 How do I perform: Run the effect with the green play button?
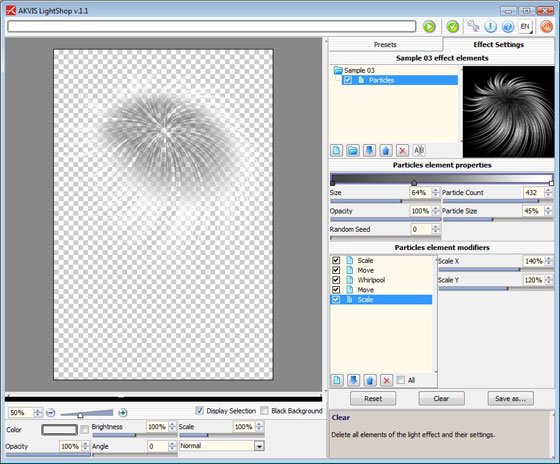coord(429,26)
